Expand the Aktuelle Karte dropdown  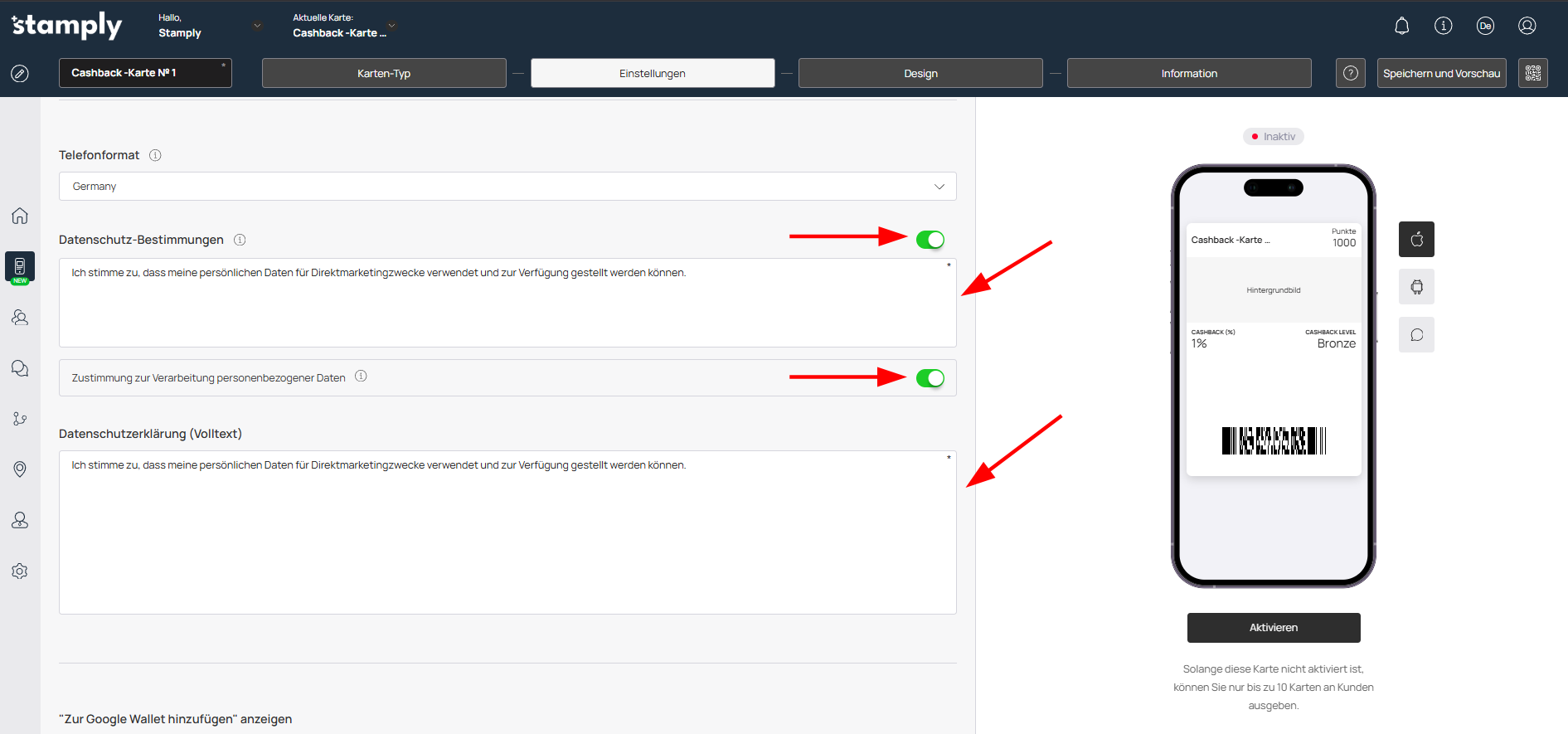click(391, 26)
